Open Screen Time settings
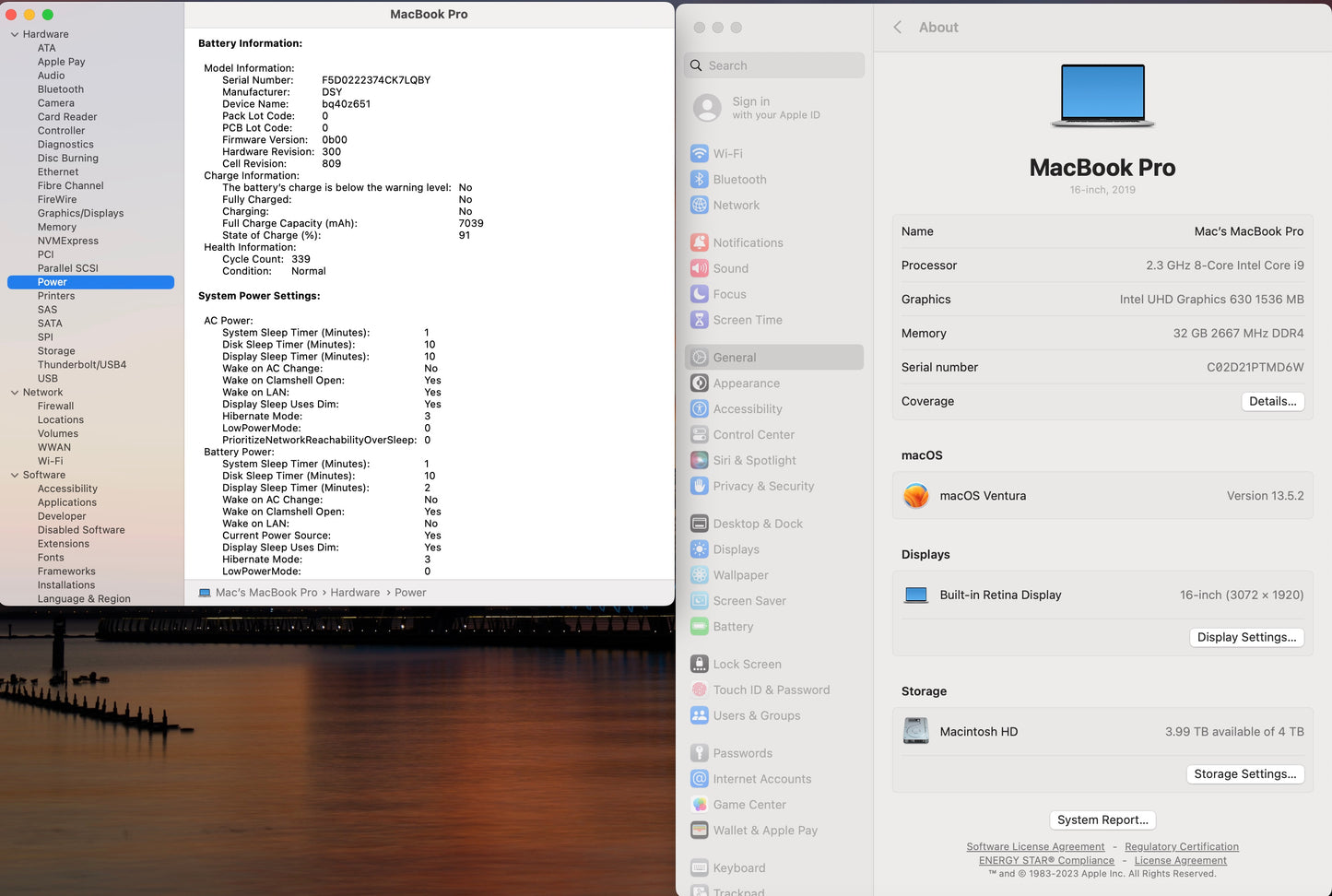The width and height of the screenshot is (1332, 896). click(x=747, y=320)
